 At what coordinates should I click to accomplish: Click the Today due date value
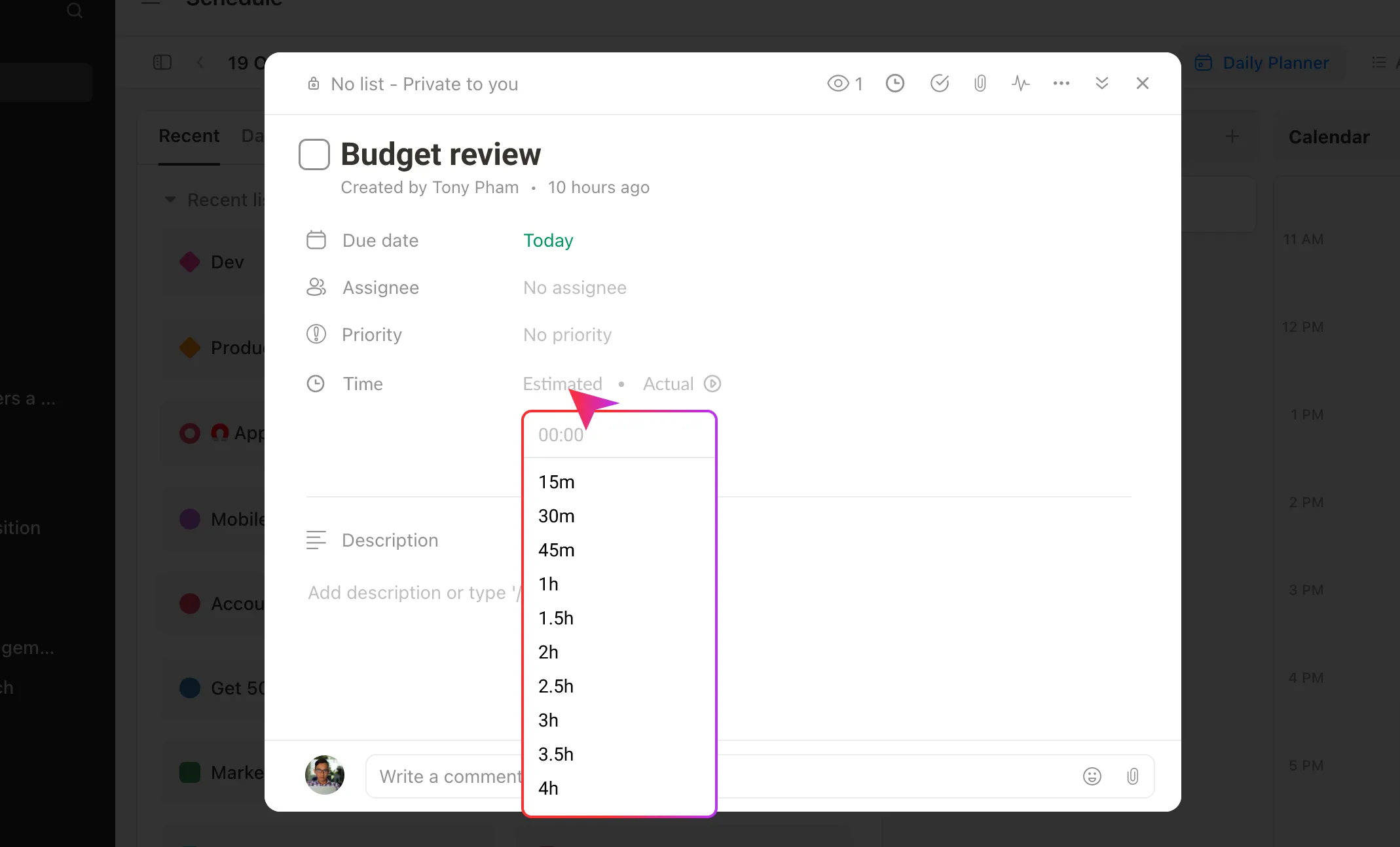(x=548, y=241)
